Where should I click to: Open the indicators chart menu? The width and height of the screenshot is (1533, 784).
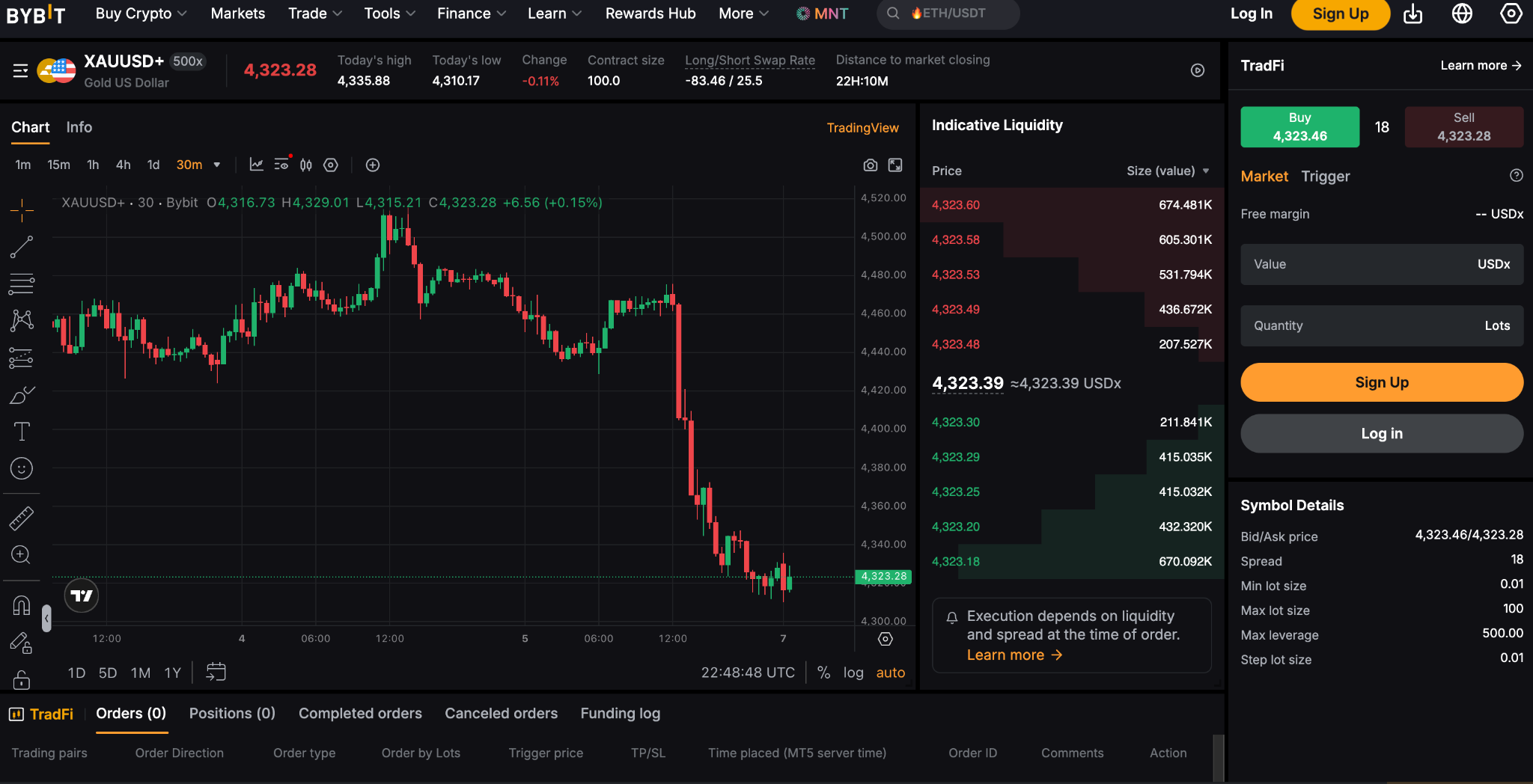257,165
